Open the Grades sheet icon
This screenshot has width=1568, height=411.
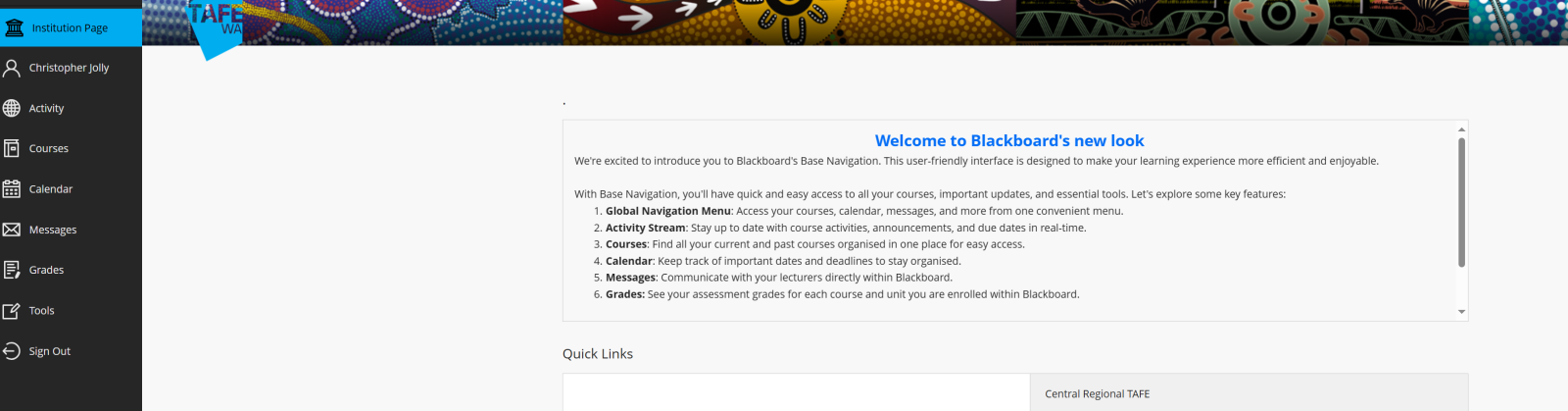click(12, 270)
